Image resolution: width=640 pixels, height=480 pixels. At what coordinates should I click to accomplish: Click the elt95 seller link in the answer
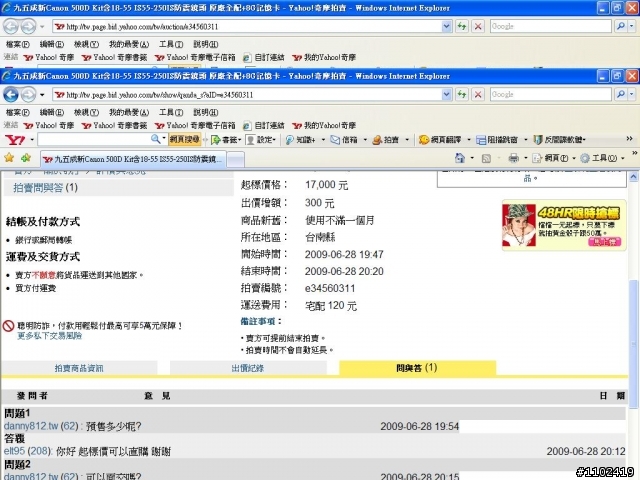click(14, 451)
